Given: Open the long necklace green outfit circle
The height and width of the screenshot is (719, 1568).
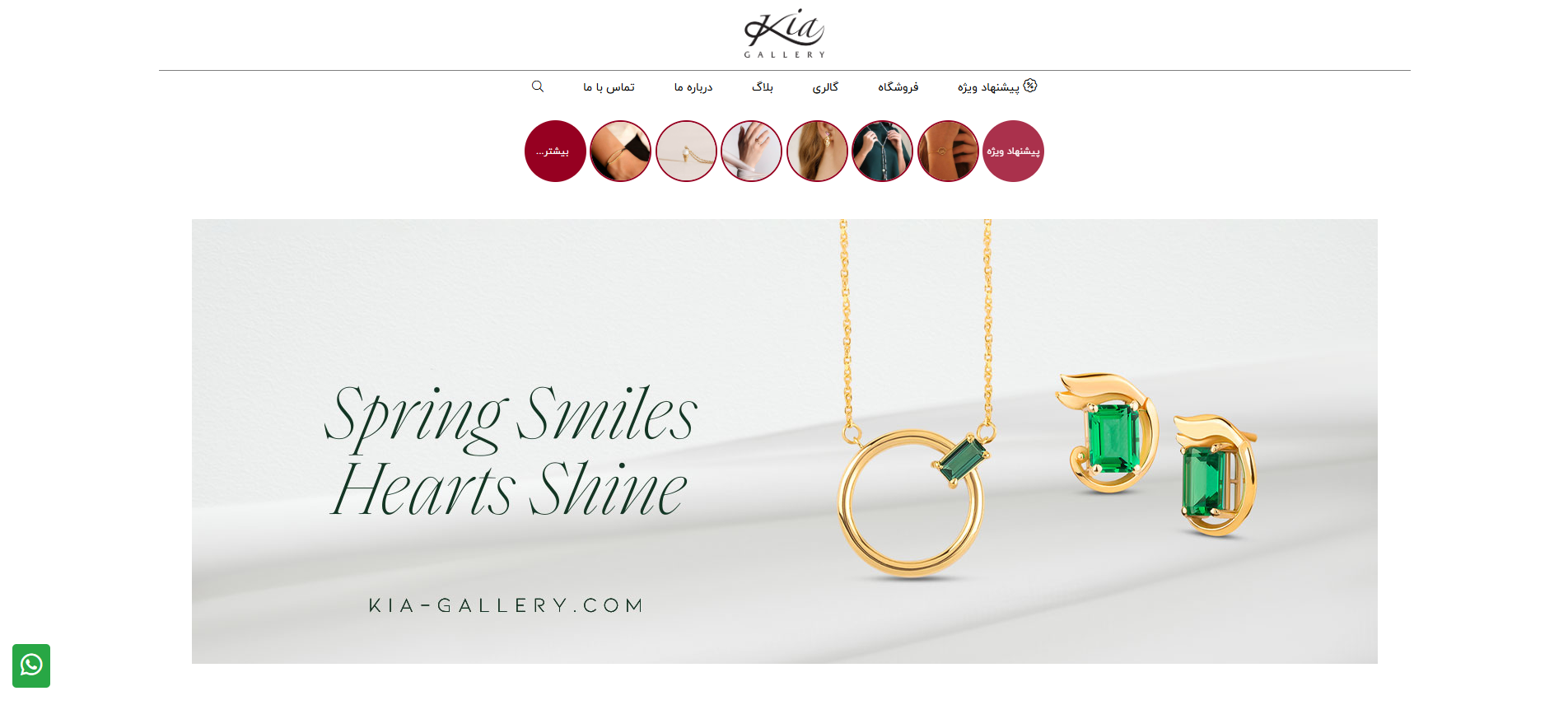Looking at the screenshot, I should [882, 151].
